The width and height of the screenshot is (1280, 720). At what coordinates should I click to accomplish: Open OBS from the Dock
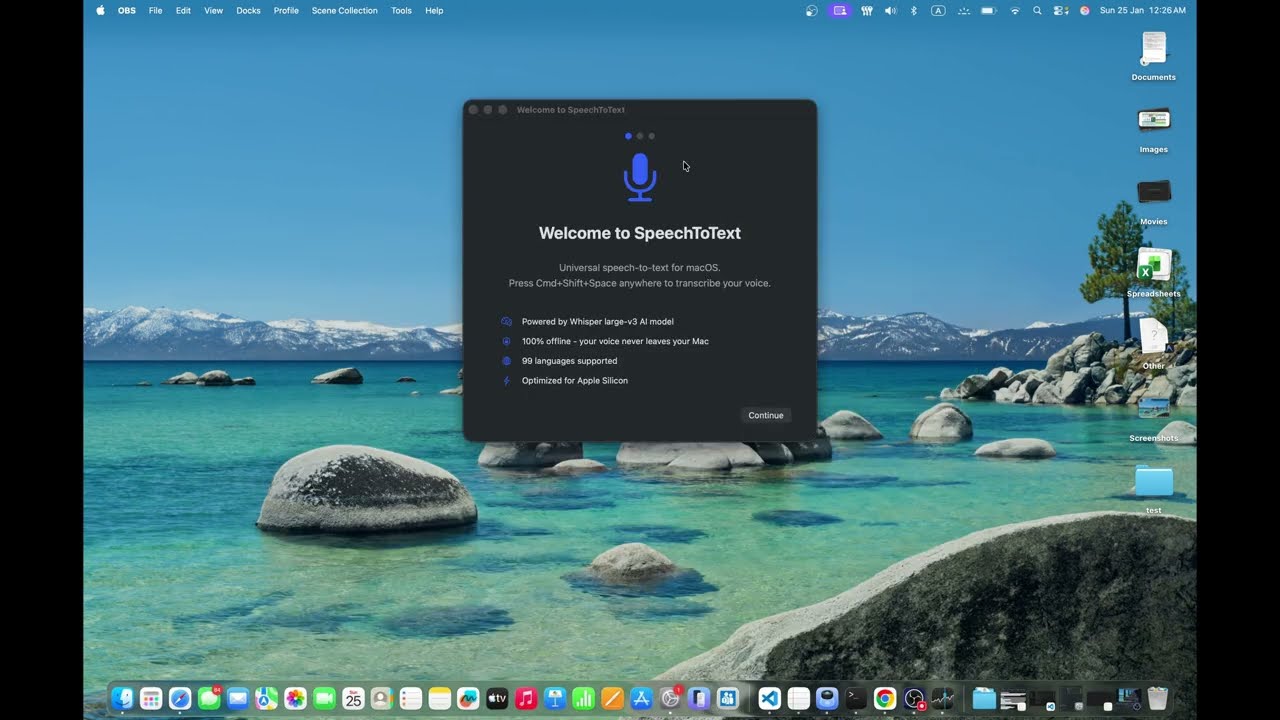tap(914, 698)
